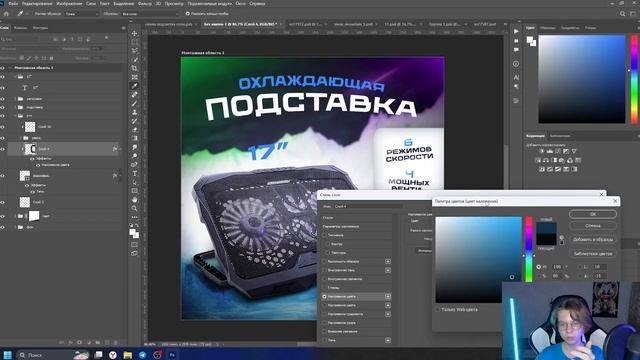Toggle the Показать кольцо пробы checkbox
640x360 pixels.
pyautogui.click(x=188, y=13)
